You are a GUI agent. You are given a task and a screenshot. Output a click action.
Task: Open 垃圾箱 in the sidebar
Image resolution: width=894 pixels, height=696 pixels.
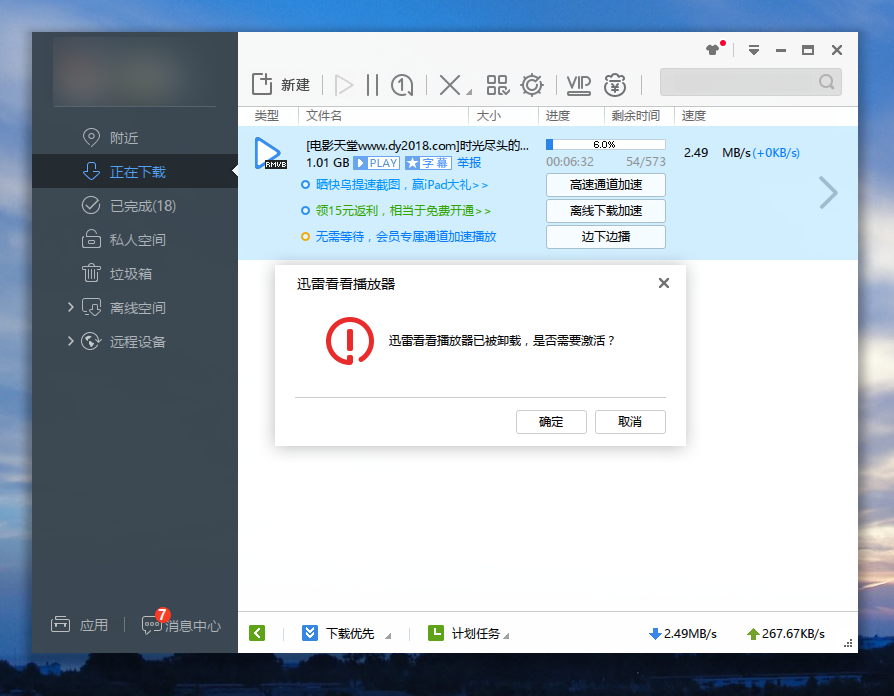coord(135,274)
